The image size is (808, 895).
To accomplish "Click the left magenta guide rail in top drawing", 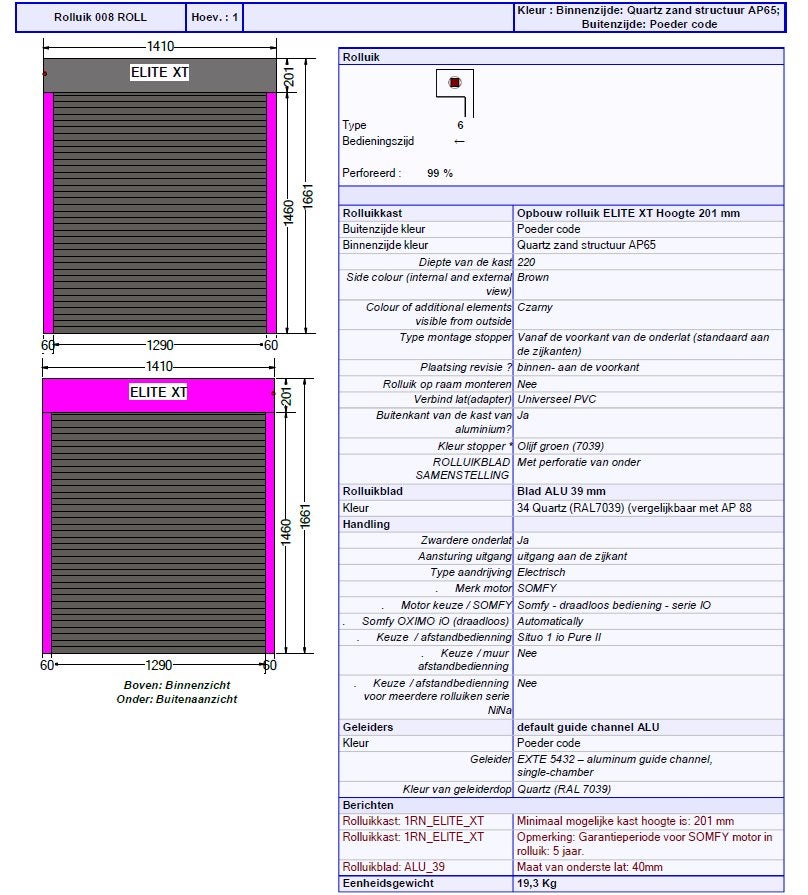I will pos(49,213).
